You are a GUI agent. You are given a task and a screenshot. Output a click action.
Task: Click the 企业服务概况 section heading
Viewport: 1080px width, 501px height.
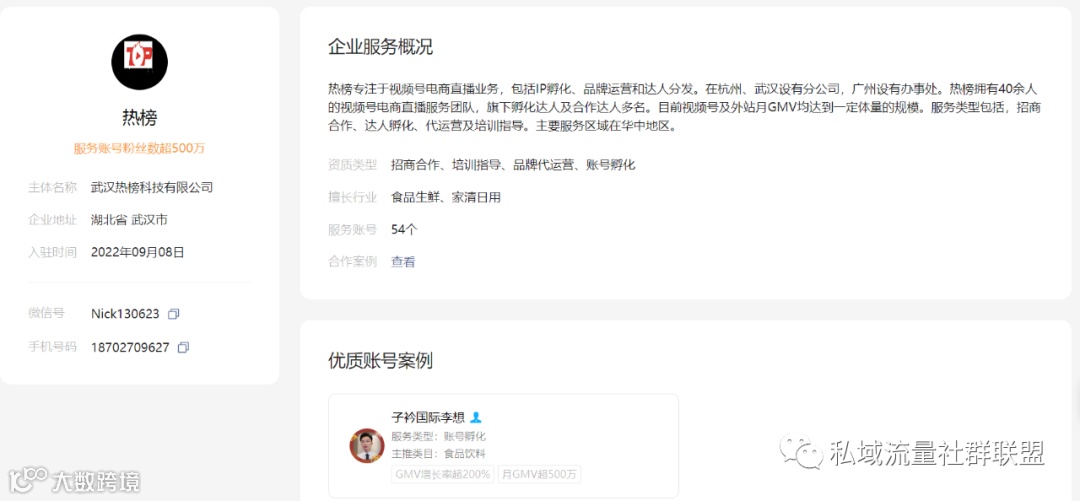click(x=380, y=48)
